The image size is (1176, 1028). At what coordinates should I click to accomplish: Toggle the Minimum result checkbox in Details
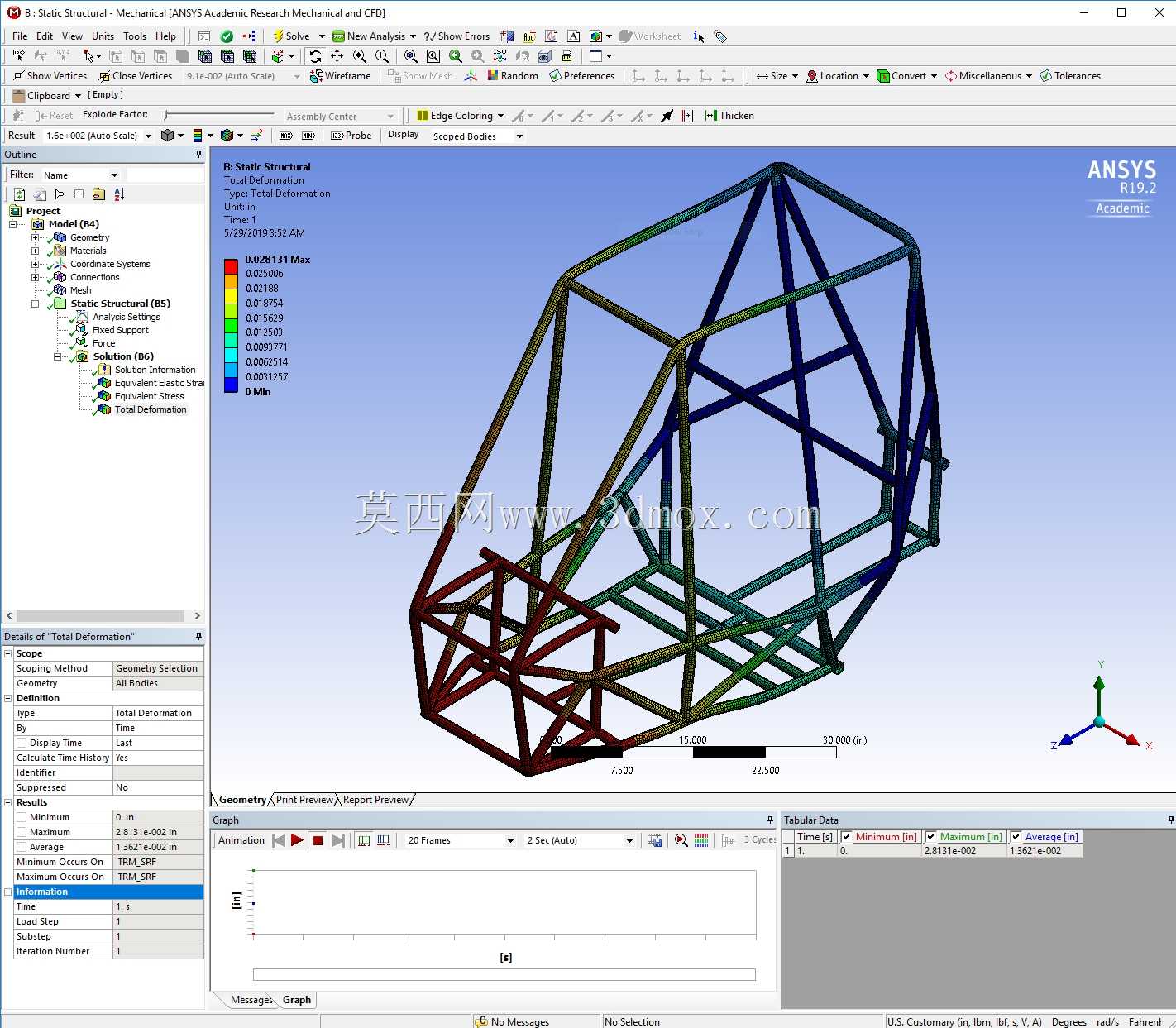coord(22,817)
